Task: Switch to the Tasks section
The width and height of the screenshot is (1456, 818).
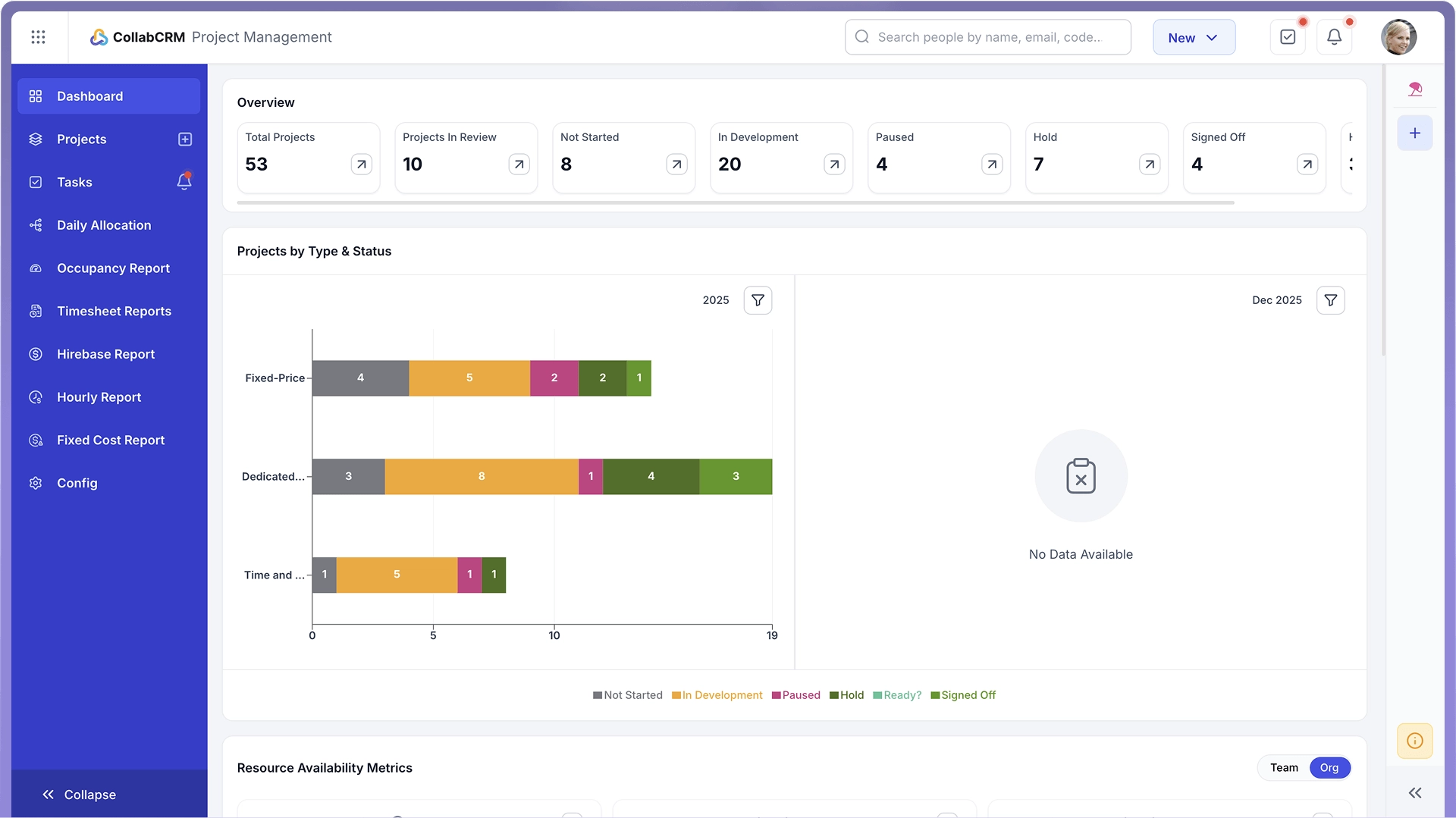Action: [75, 182]
